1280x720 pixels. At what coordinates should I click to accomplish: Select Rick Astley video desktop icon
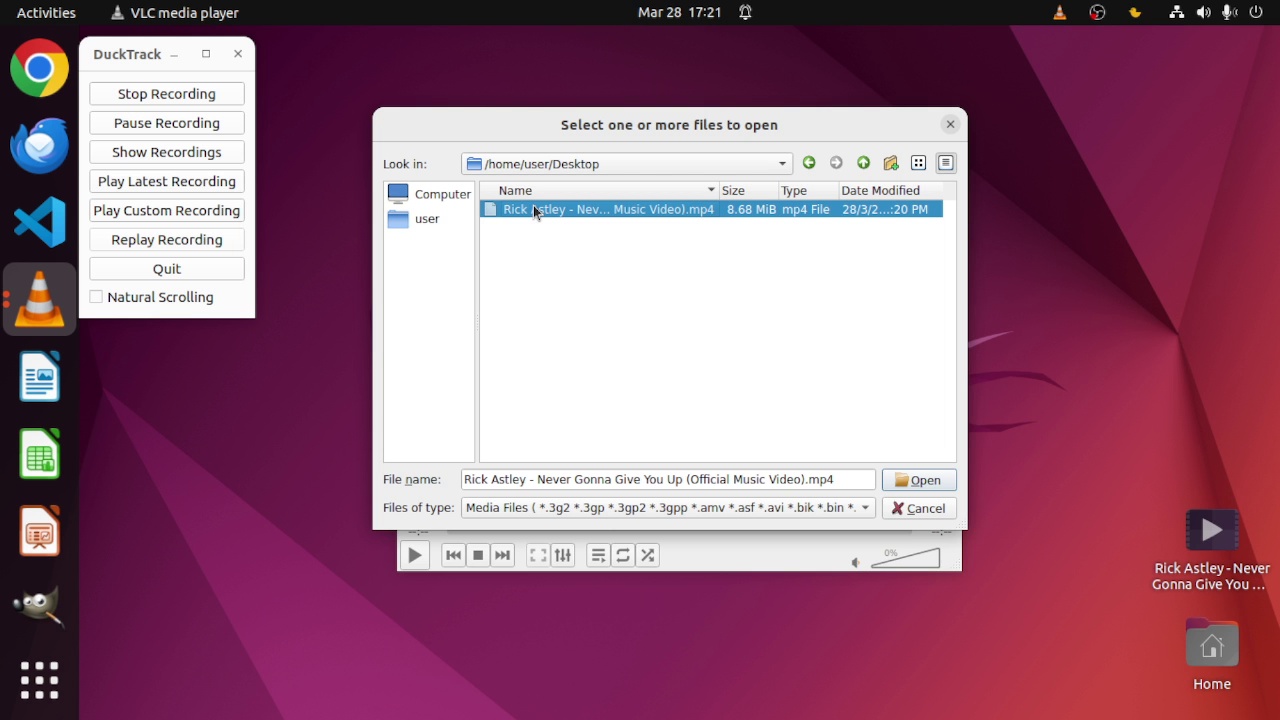1212,551
